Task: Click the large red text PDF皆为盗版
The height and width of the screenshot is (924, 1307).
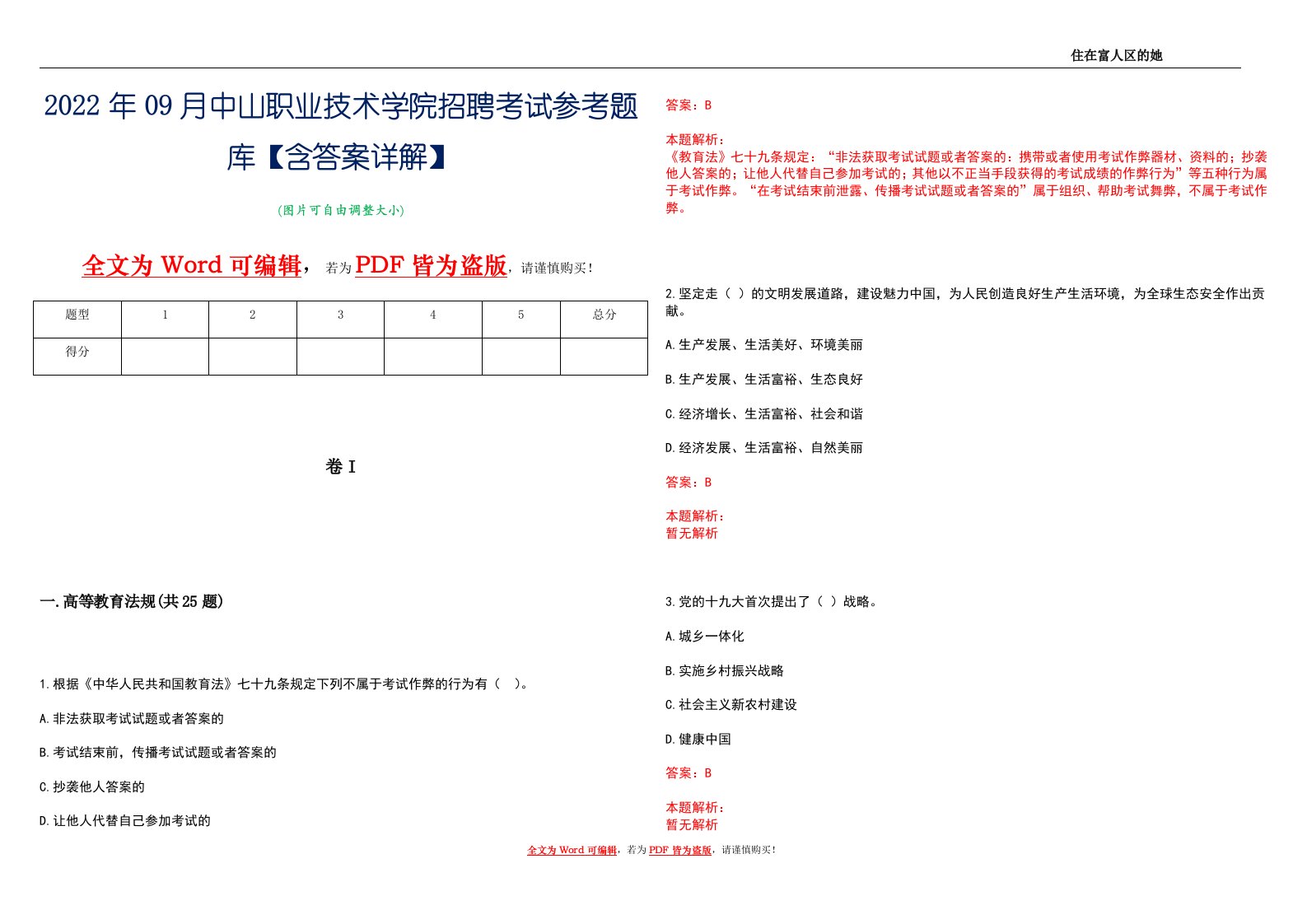Action: tap(431, 265)
